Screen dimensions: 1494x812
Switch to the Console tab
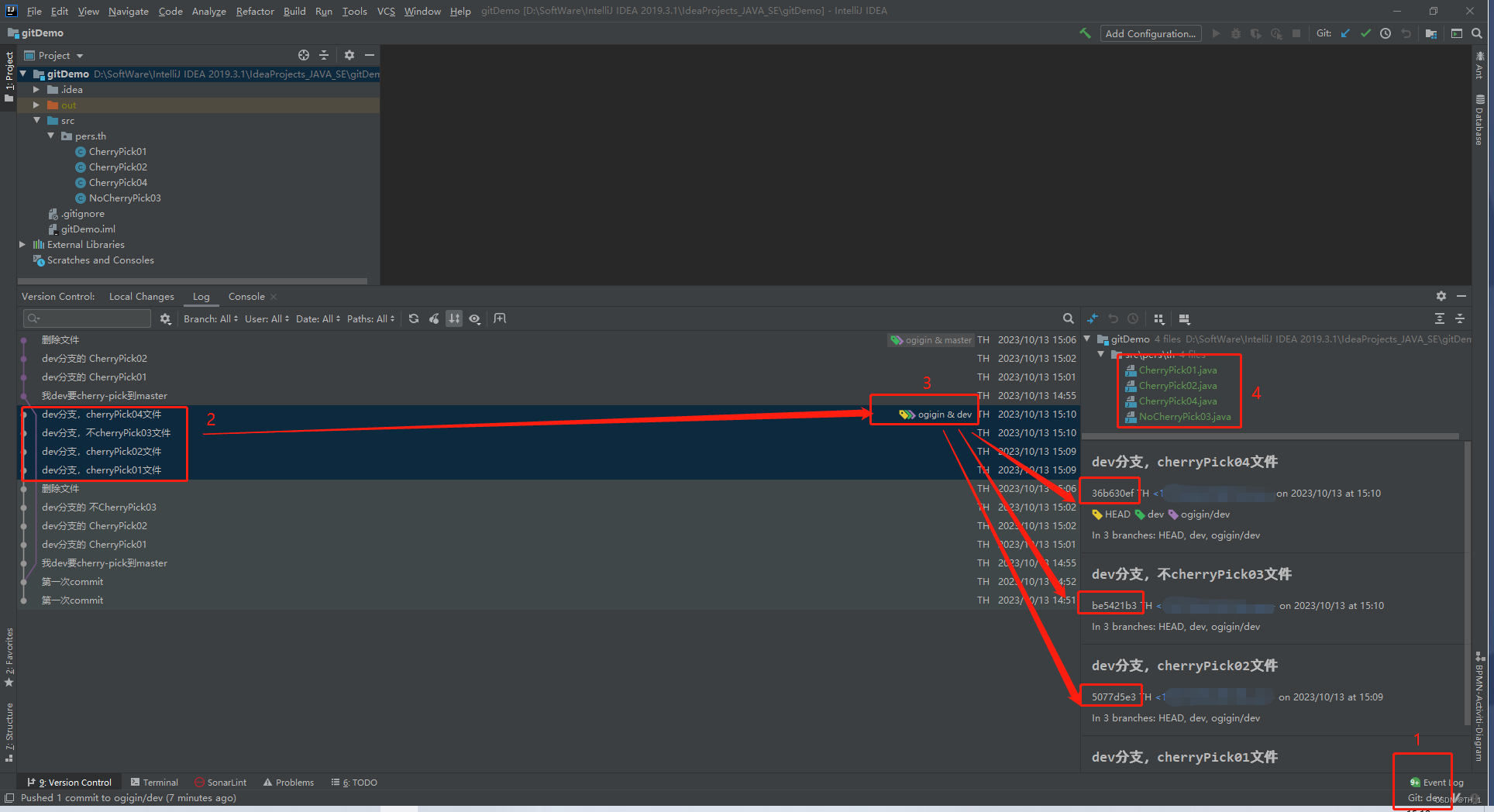tap(246, 296)
